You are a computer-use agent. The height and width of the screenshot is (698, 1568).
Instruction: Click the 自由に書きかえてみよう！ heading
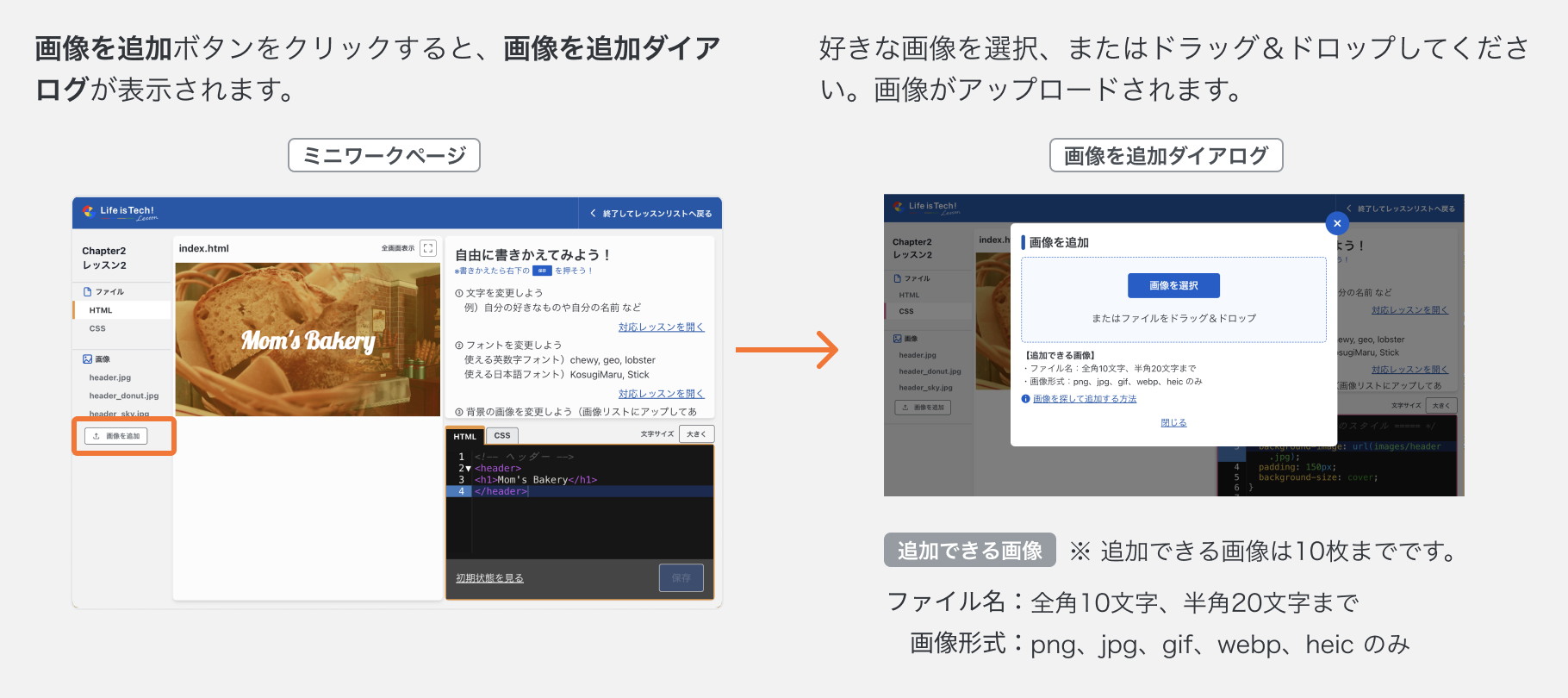533,255
